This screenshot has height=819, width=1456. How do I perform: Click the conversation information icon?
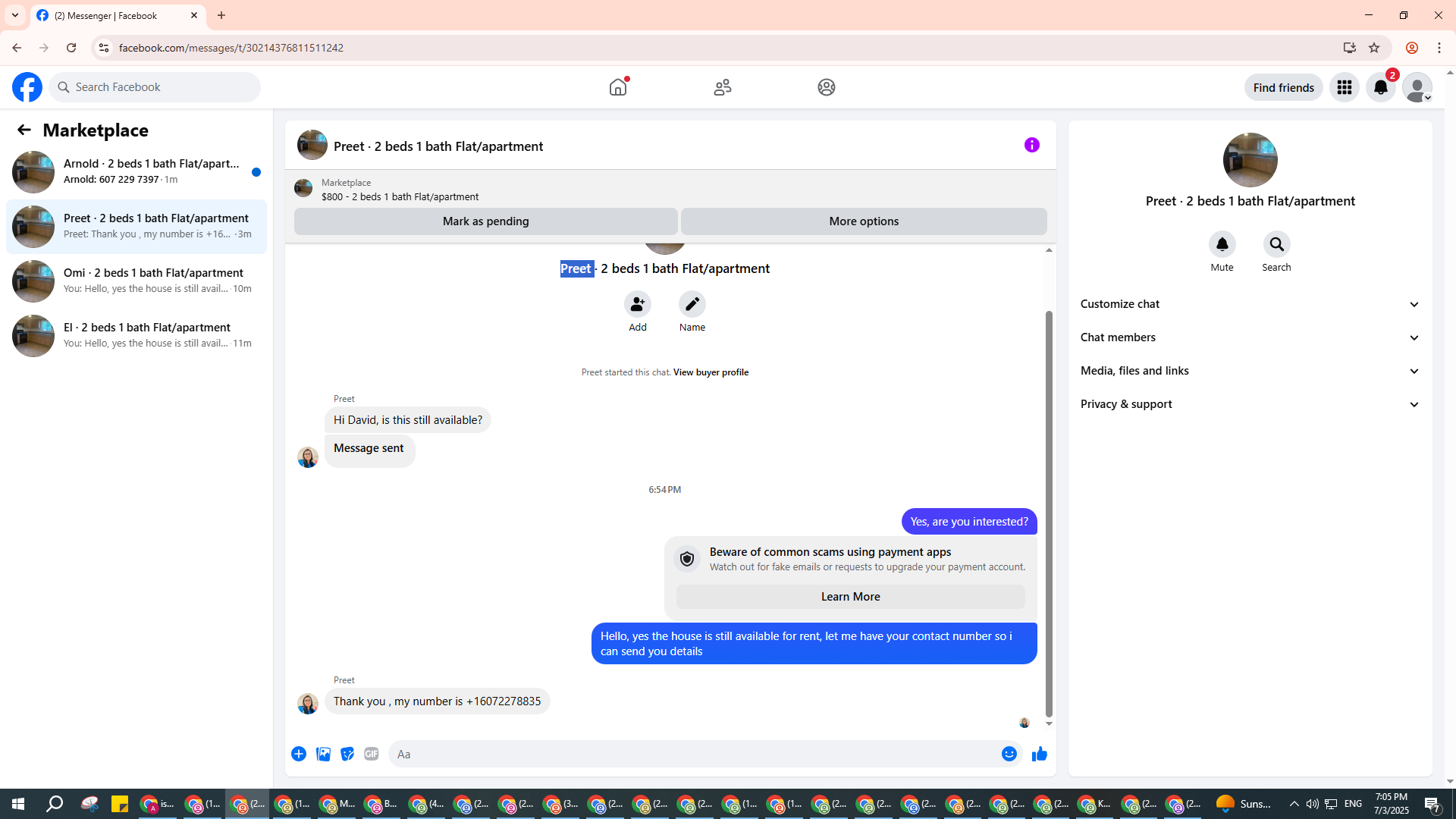click(x=1031, y=145)
